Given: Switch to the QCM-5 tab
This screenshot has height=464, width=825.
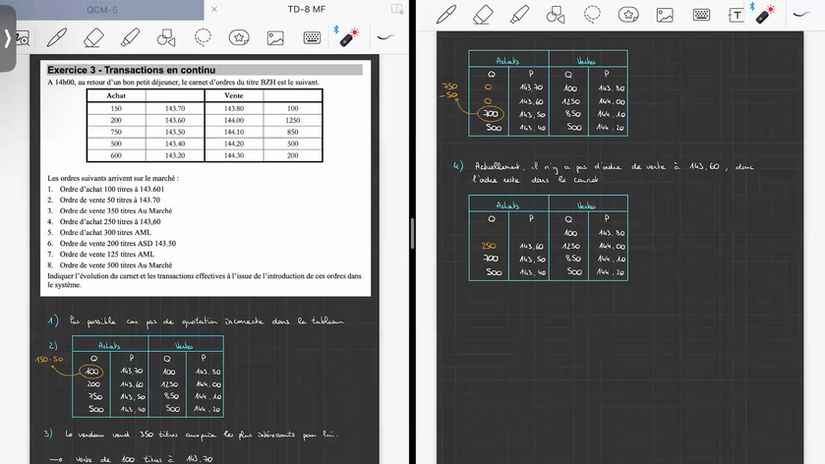Looking at the screenshot, I should 102,9.
